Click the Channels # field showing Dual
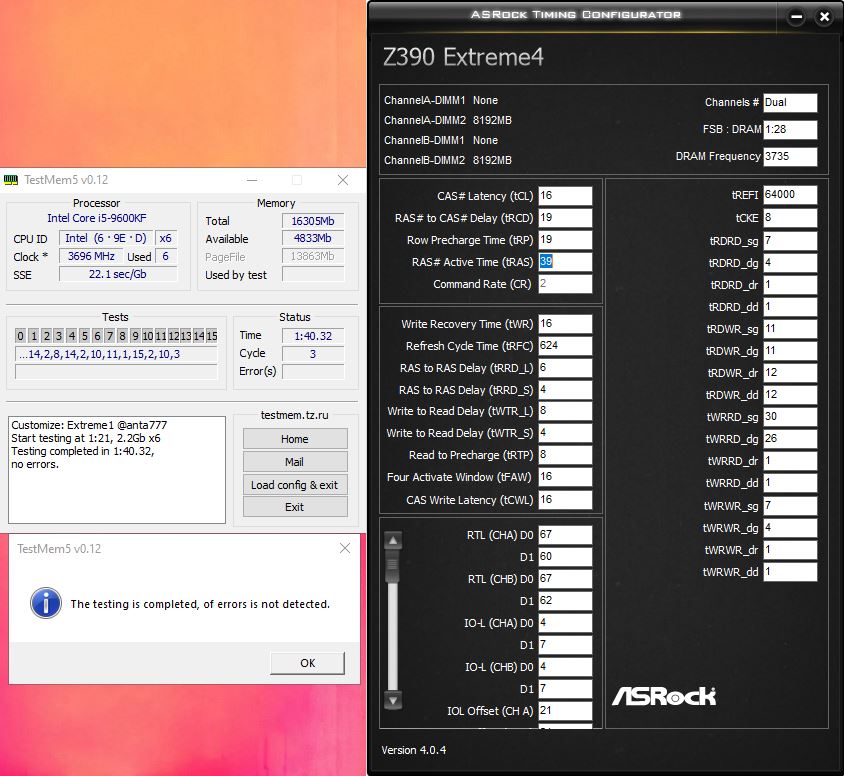Viewport: 844px width, 776px height. point(790,102)
